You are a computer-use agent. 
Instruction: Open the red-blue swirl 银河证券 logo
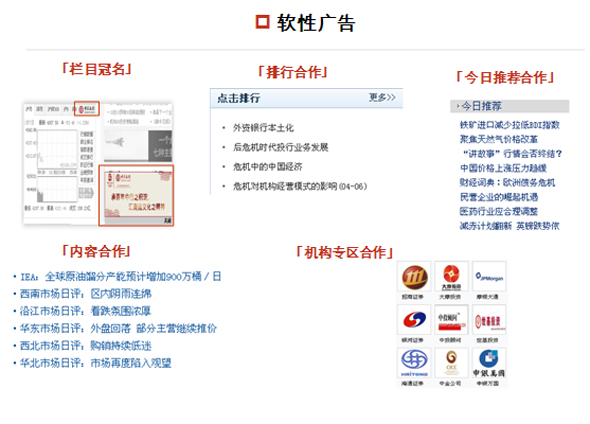[x=414, y=320]
